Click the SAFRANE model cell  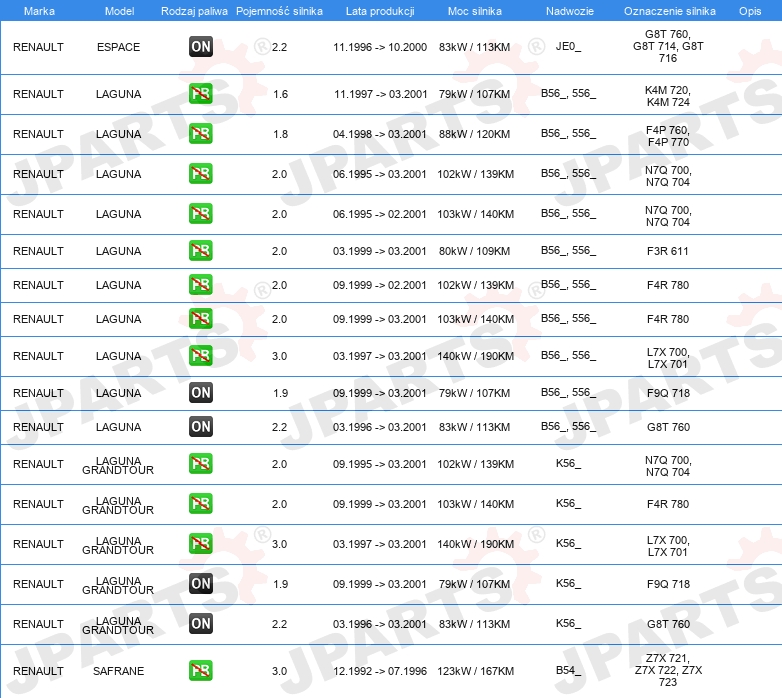[x=119, y=671]
